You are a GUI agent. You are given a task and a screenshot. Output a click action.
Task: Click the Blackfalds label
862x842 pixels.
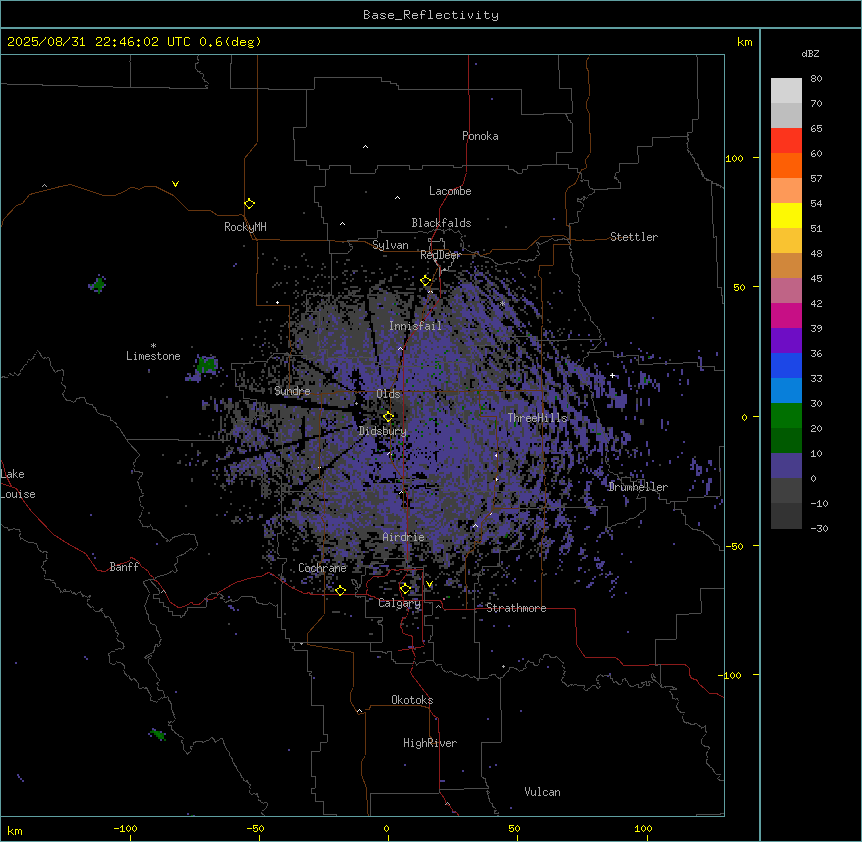click(x=441, y=223)
